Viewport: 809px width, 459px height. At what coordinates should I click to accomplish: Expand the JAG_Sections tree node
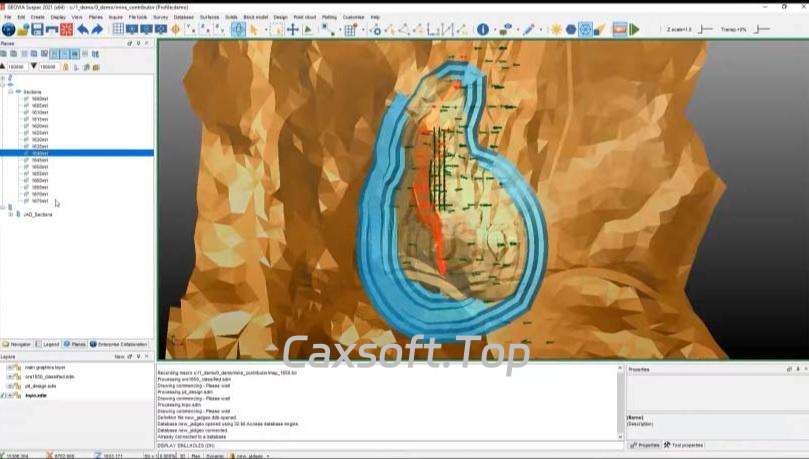(x=10, y=214)
